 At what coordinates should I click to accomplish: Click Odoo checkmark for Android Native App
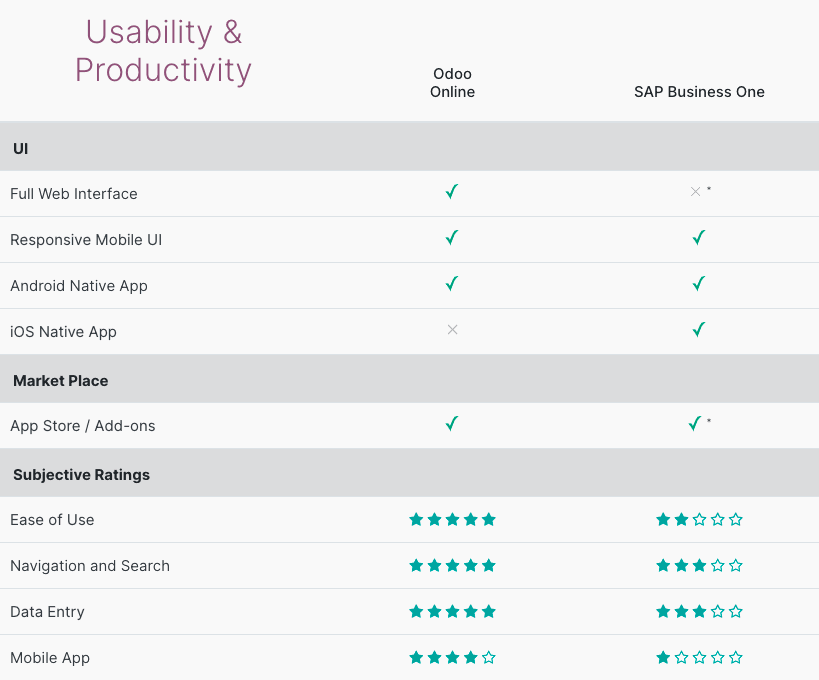click(452, 284)
